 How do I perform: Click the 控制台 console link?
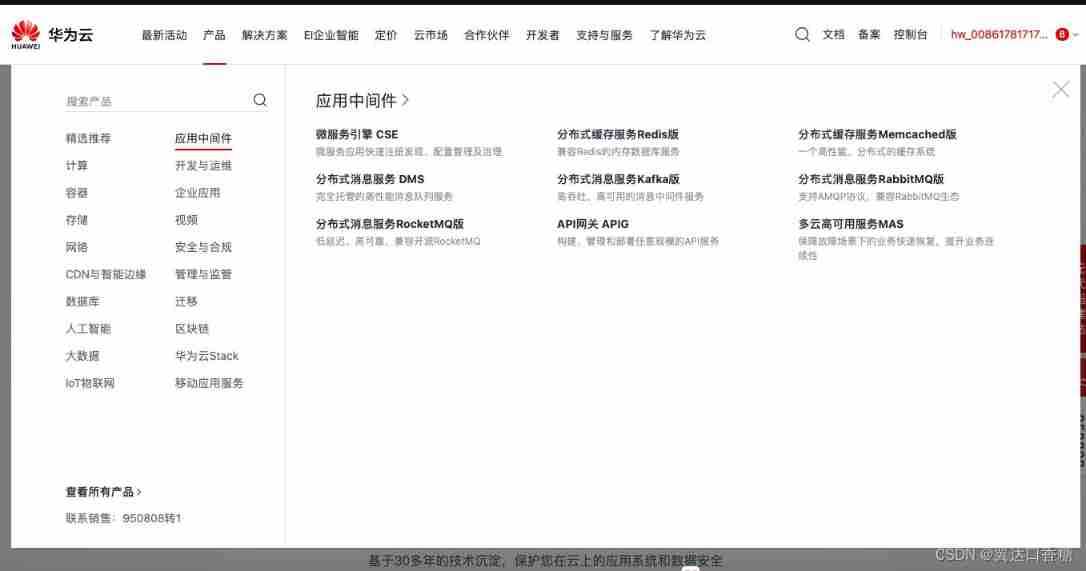pos(910,35)
